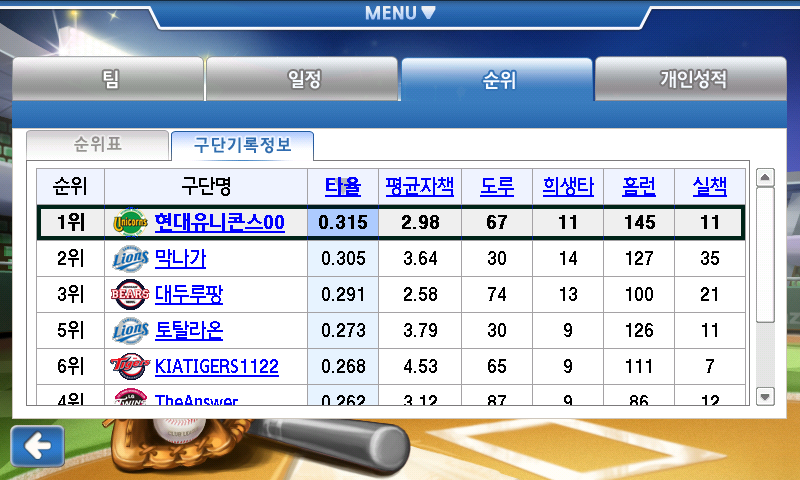This screenshot has height=480, width=800.
Task: Select the 순위 tab
Action: (497, 79)
